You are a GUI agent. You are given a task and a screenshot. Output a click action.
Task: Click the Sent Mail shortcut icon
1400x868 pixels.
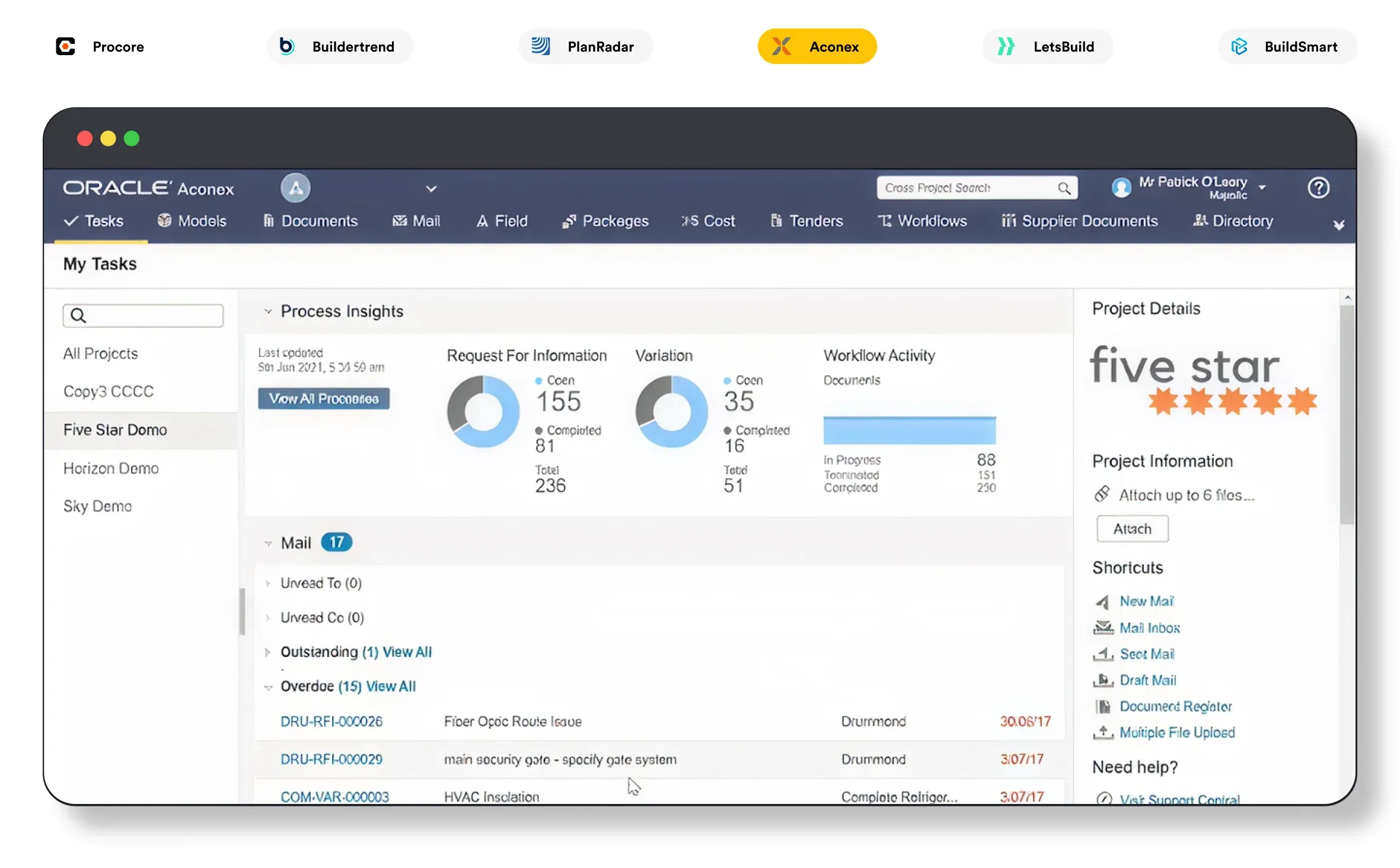tap(1103, 654)
